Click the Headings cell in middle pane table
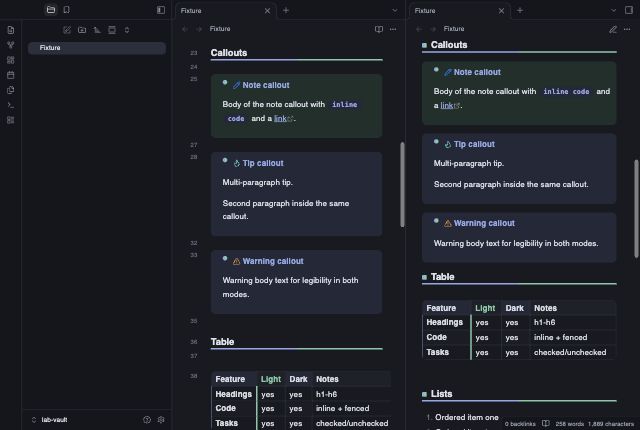Image resolution: width=640 pixels, height=430 pixels. click(x=233, y=394)
